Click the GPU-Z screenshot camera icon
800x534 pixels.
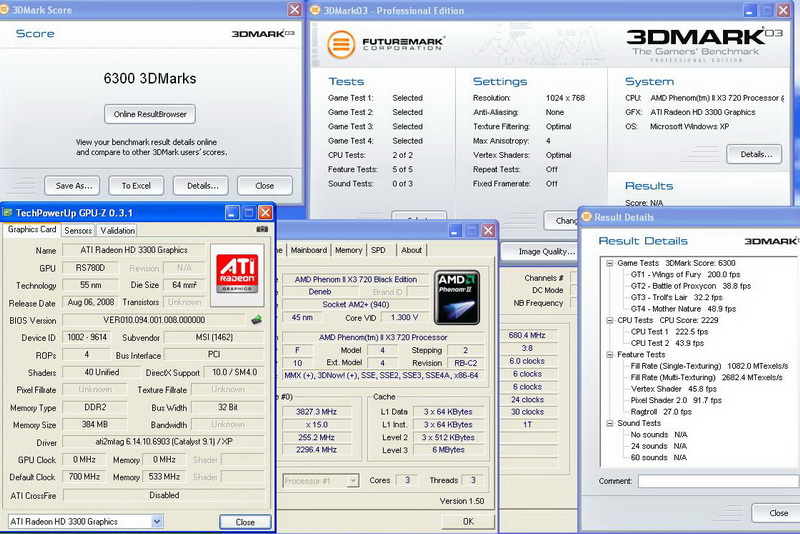point(262,230)
